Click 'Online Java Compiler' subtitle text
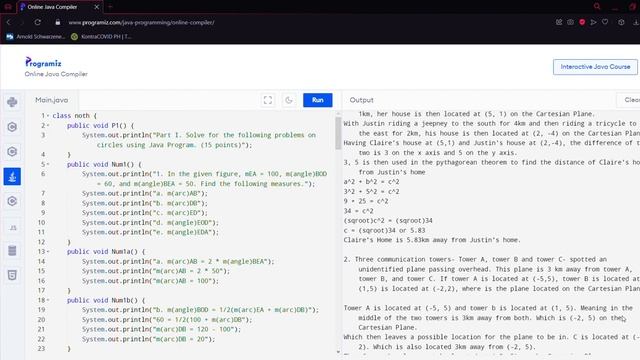640x360 pixels. tap(56, 74)
